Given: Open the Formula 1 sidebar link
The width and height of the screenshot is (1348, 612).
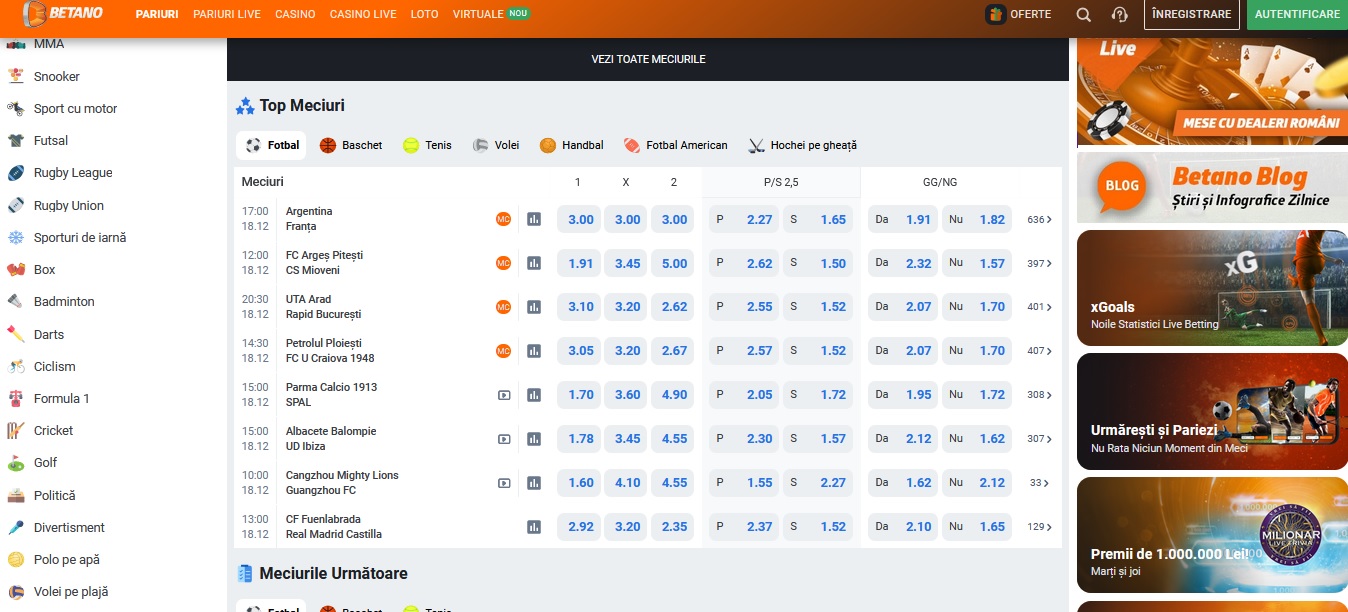Looking at the screenshot, I should pos(62,398).
